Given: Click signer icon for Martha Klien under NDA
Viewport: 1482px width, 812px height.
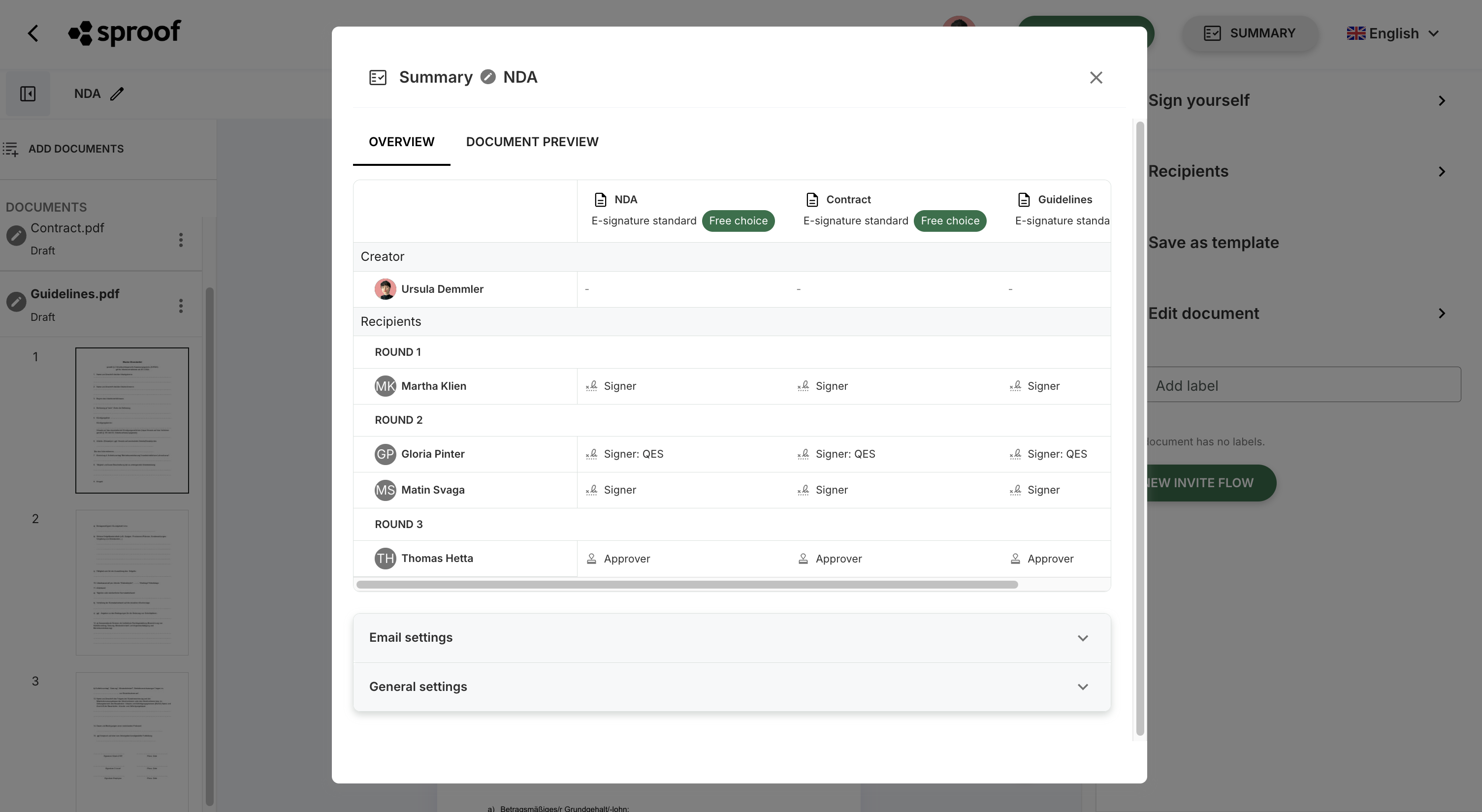Looking at the screenshot, I should click(x=591, y=386).
